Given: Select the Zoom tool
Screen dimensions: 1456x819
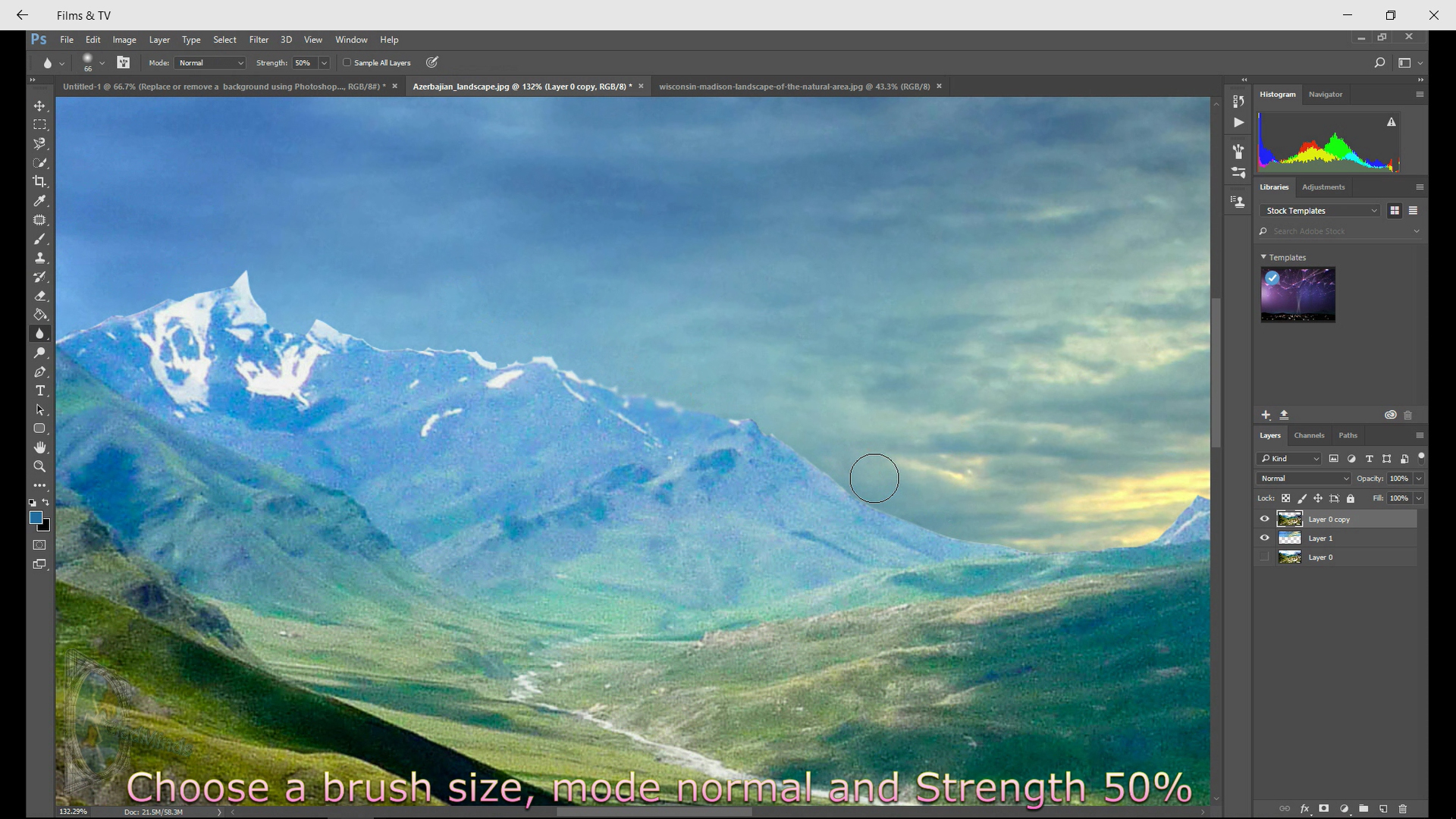Looking at the screenshot, I should pyautogui.click(x=40, y=466).
